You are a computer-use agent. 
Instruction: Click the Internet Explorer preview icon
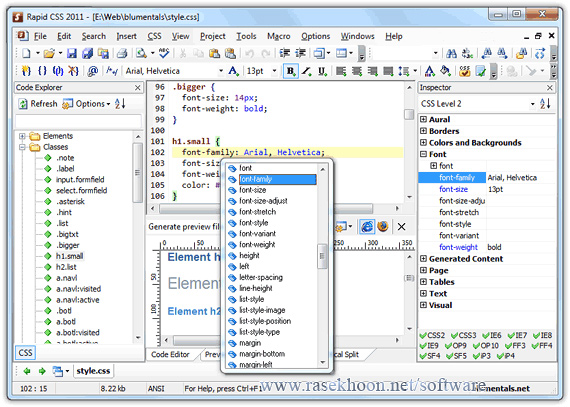pyautogui.click(x=367, y=227)
